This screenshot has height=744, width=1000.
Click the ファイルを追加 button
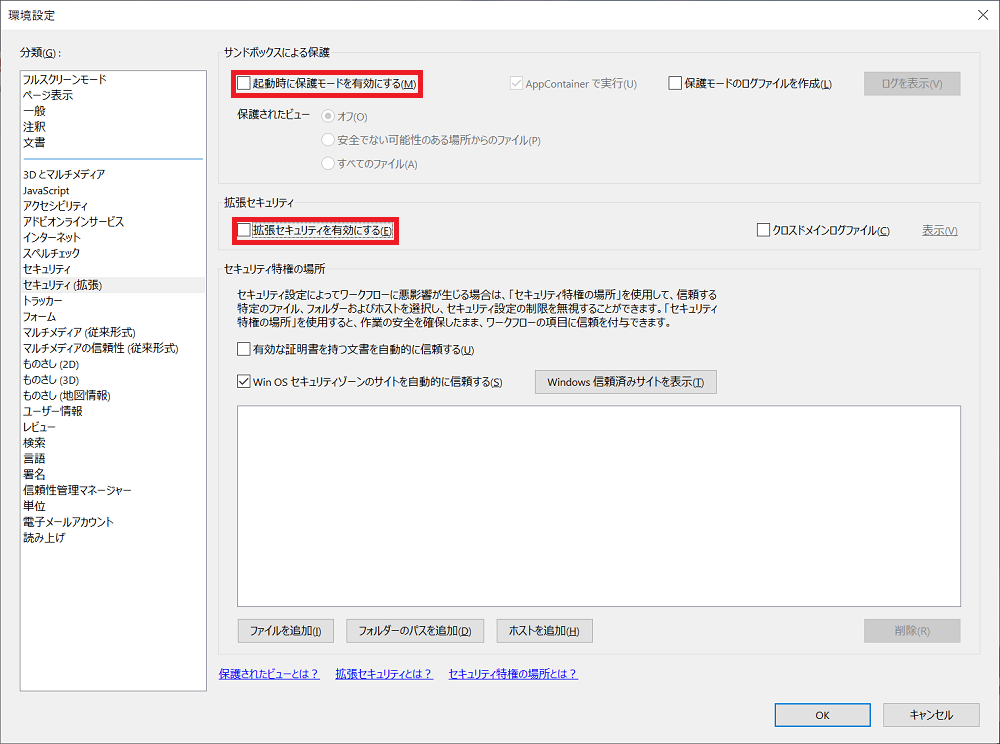(x=285, y=631)
